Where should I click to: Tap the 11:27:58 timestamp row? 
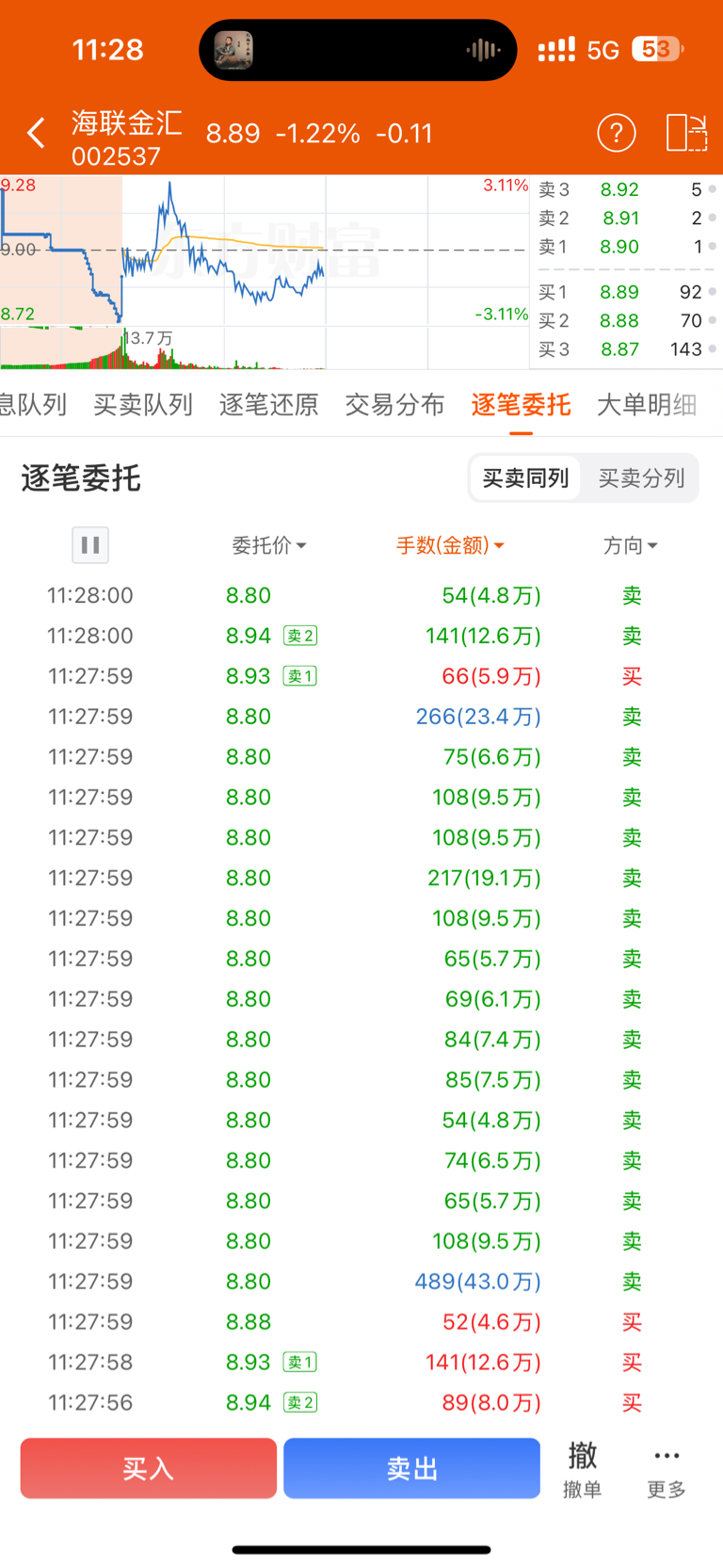pyautogui.click(x=361, y=1362)
